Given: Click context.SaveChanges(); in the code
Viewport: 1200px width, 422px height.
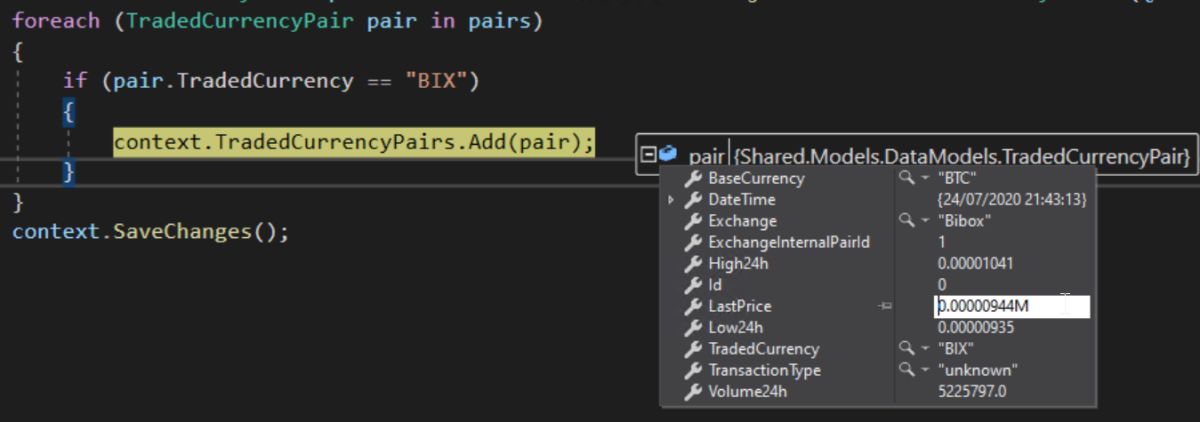Looking at the screenshot, I should tap(150, 232).
